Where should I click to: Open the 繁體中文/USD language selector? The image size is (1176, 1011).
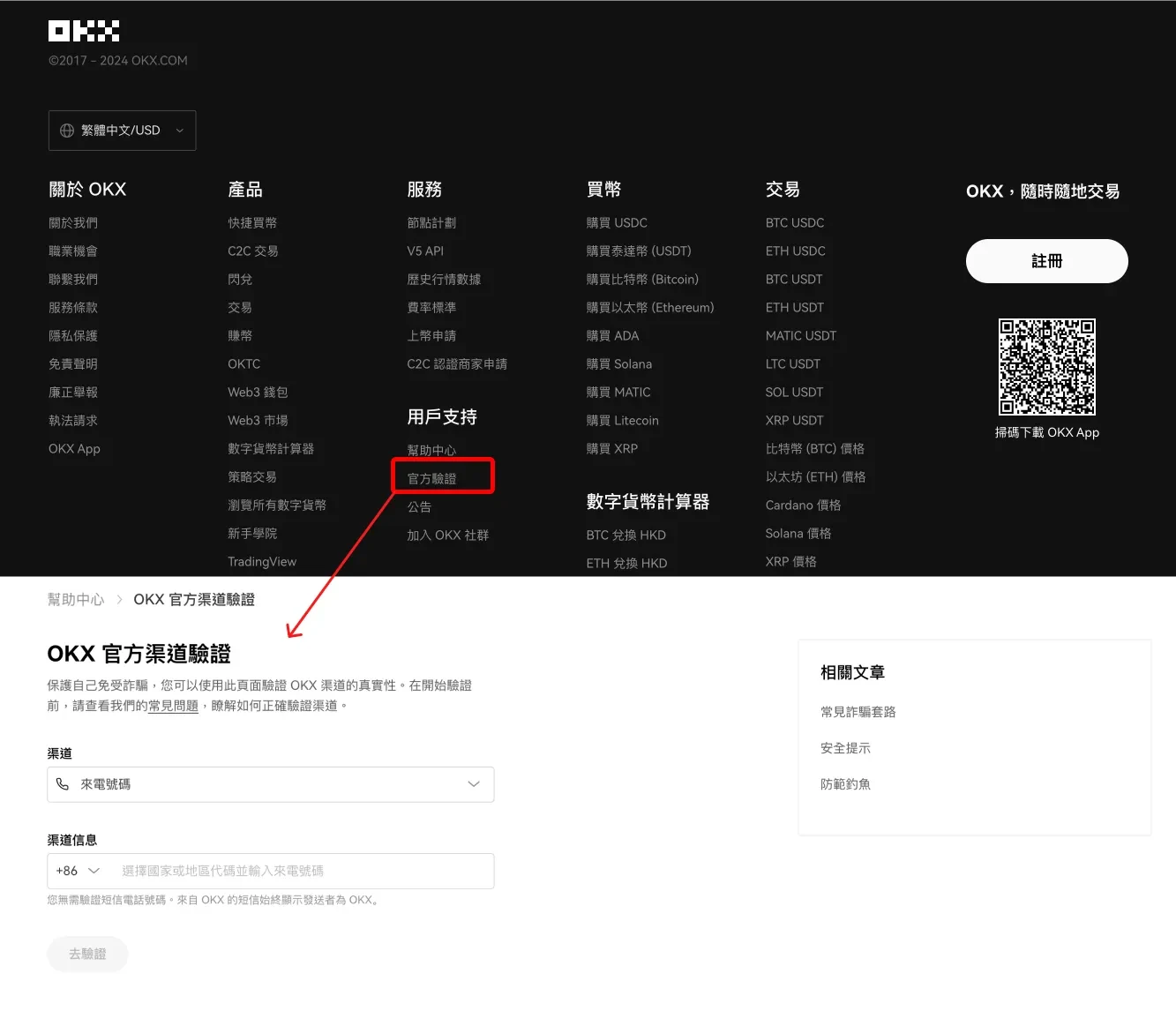click(122, 130)
